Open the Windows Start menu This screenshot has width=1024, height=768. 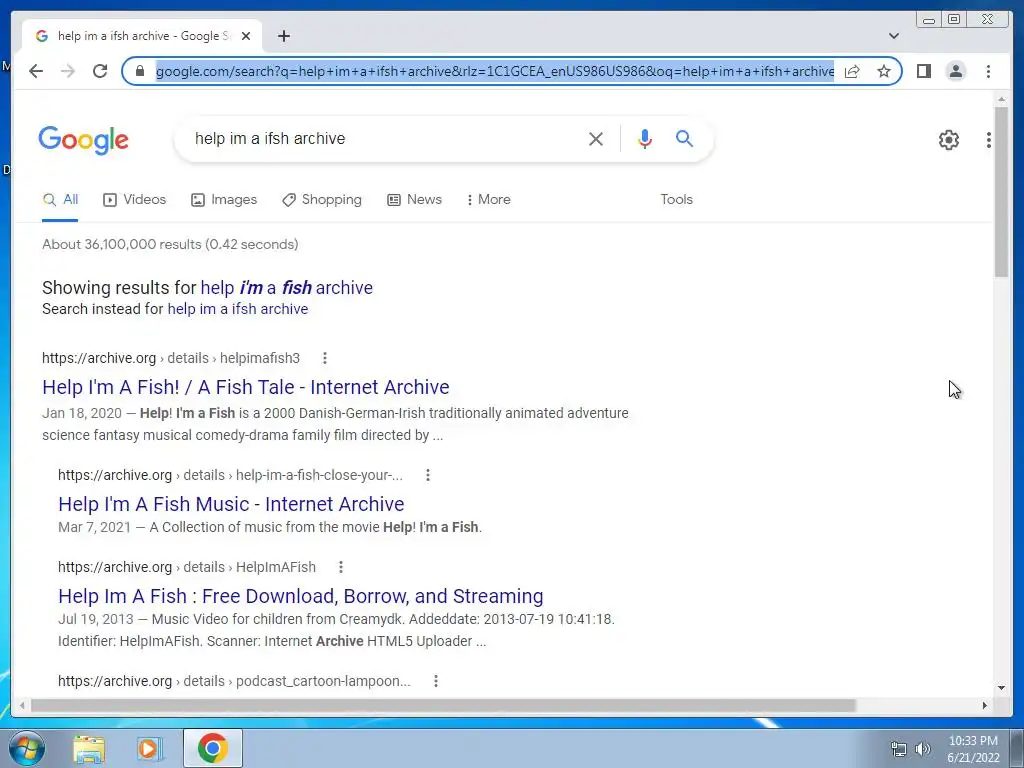(27, 748)
